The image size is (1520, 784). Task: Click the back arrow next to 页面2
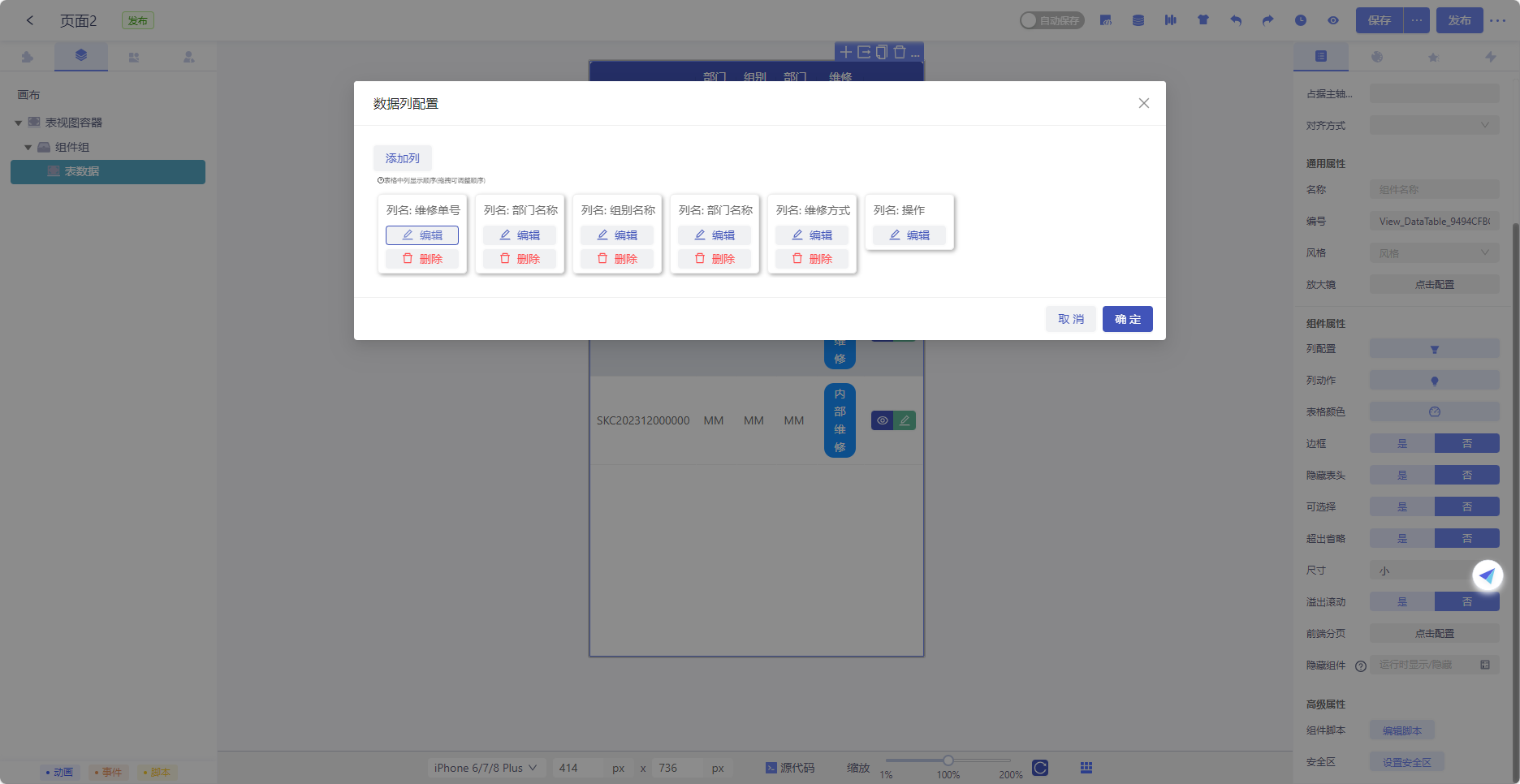click(30, 20)
